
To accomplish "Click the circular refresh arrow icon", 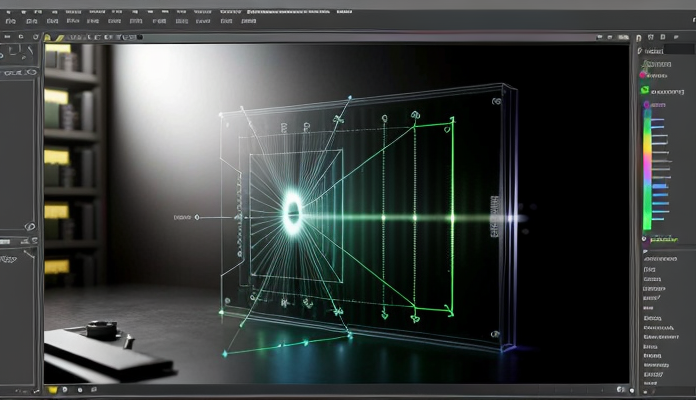I will click(x=35, y=37).
